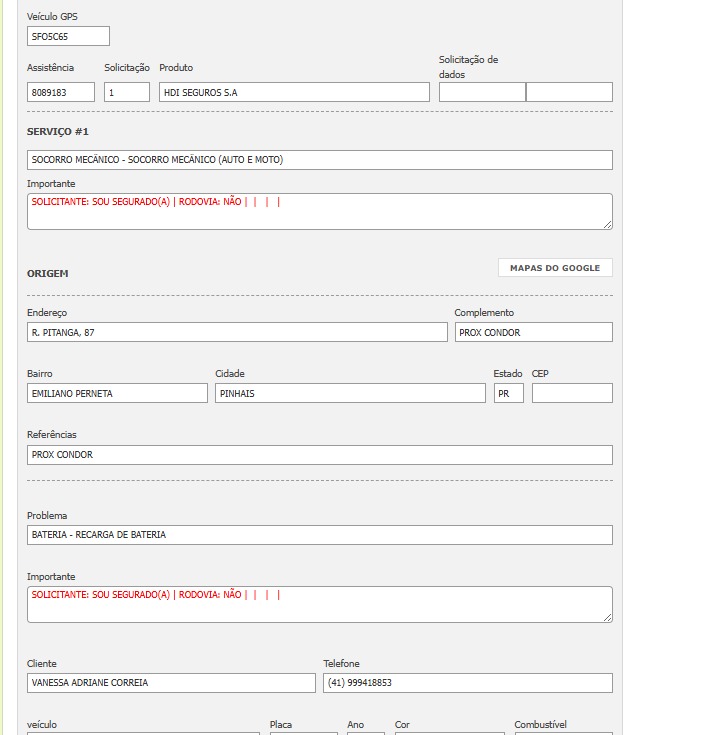Screen dimensions: 722x735
Task: Click the Solicitação field with value 1
Action: pyautogui.click(x=127, y=92)
